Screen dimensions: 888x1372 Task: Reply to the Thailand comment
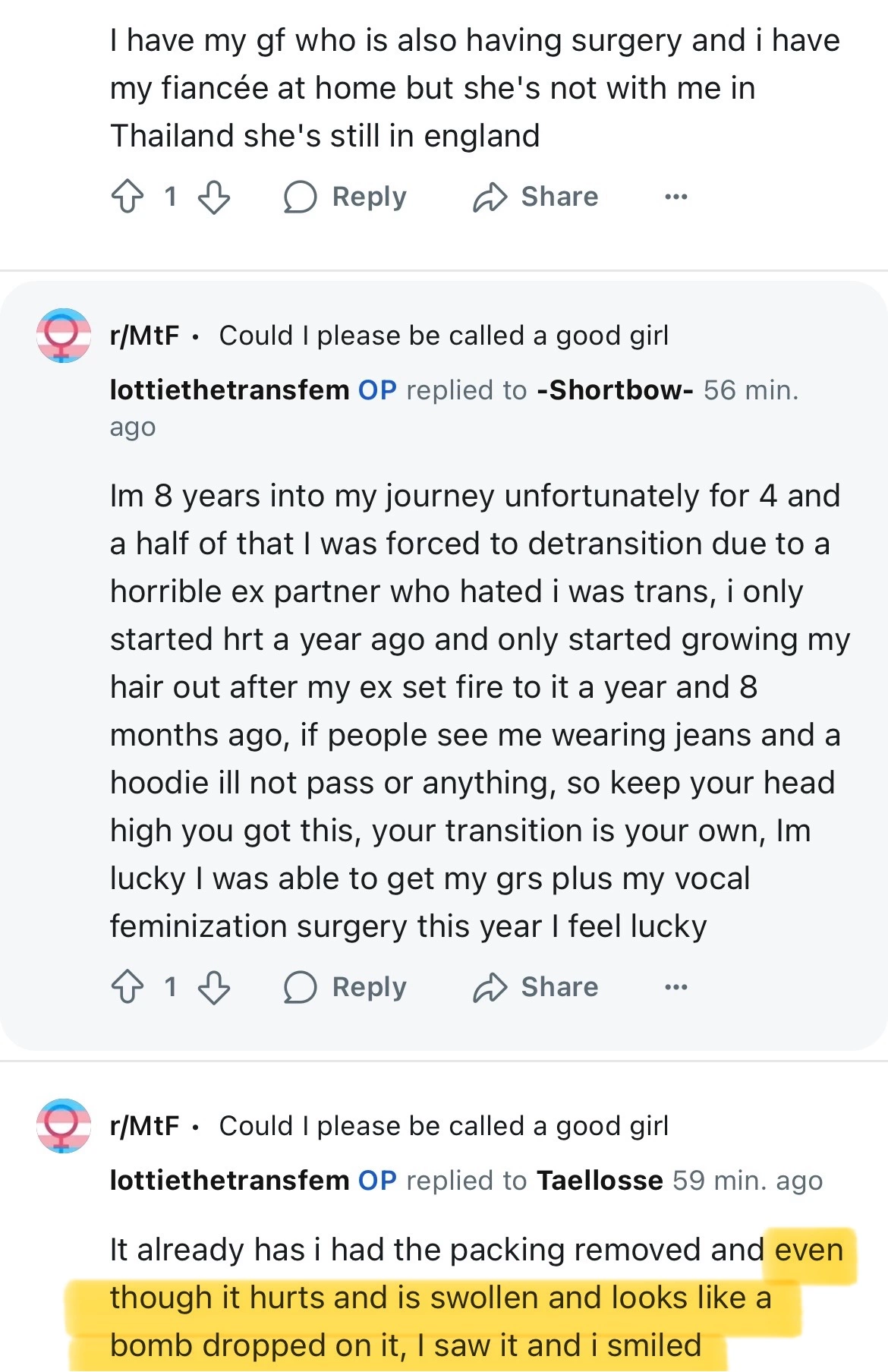[345, 197]
